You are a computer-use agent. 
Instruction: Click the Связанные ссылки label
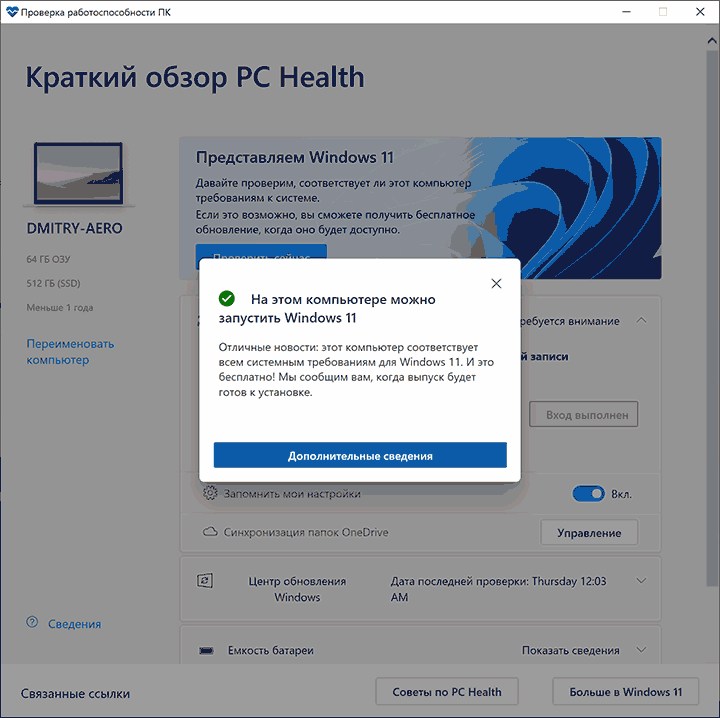[75, 693]
